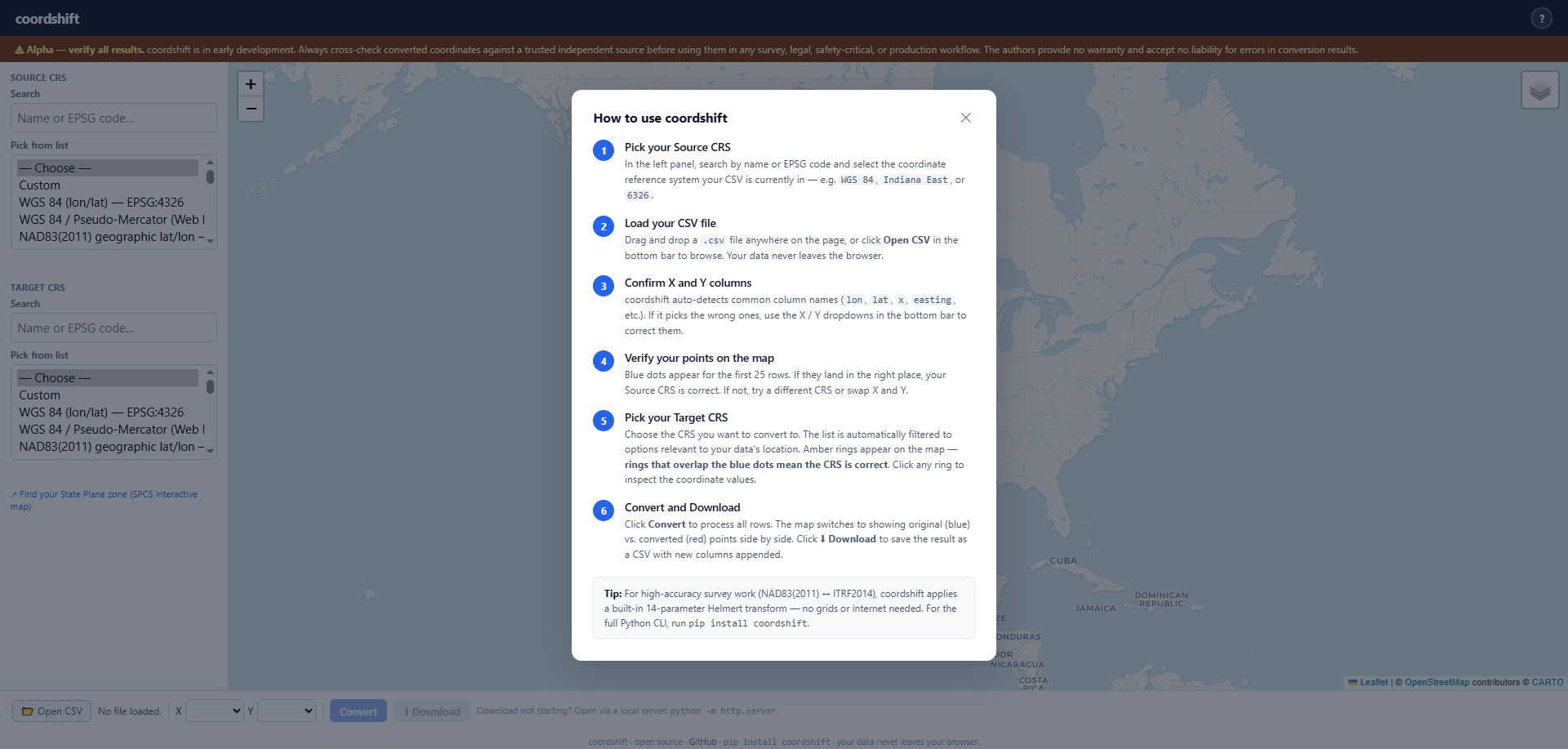This screenshot has width=1568, height=749.
Task: Select NAD83(2011) geographic in Target list
Action: click(x=108, y=447)
